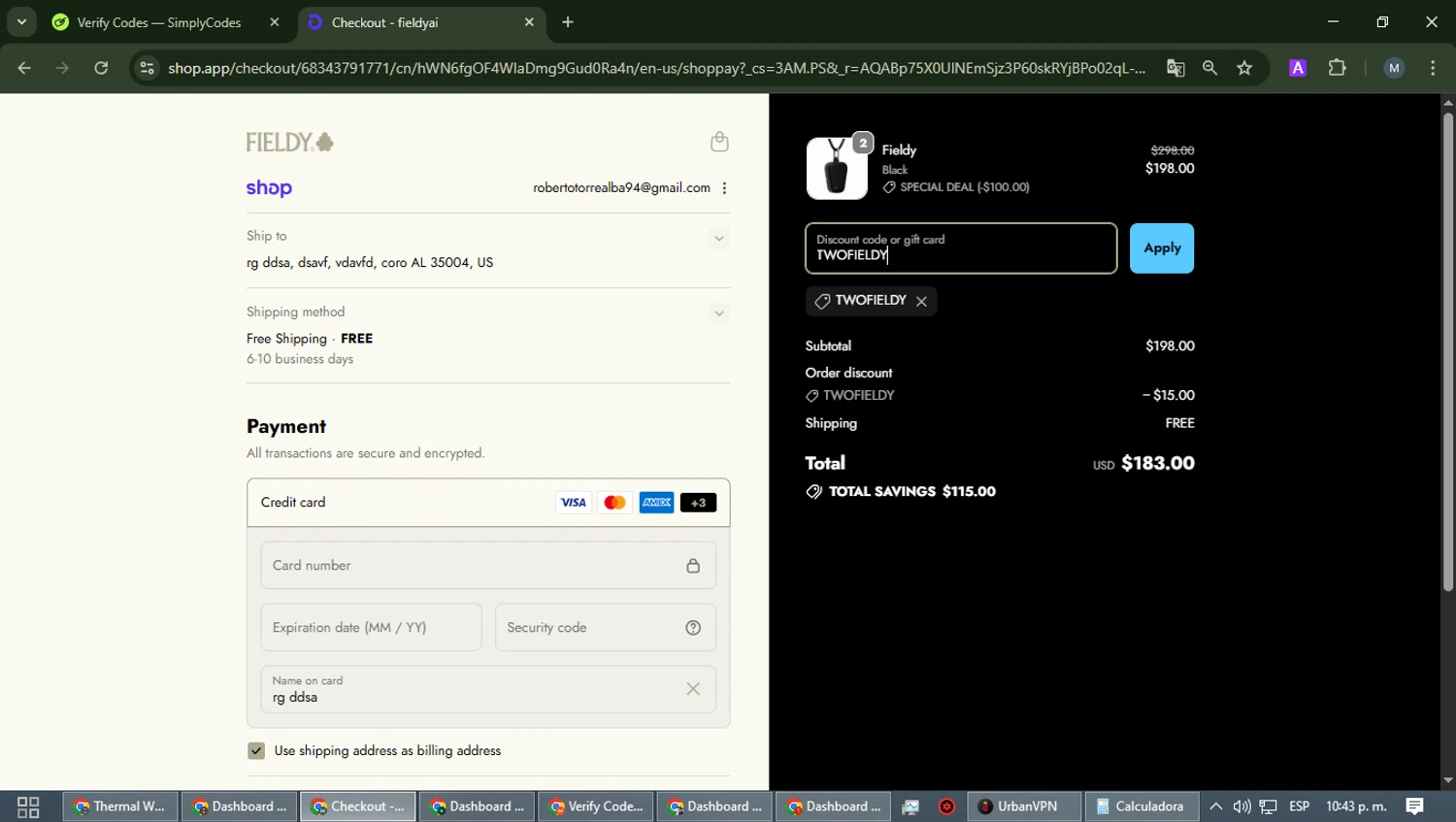
Task: Click the TOTAL SAVINGS $115.00 text
Action: coord(912,492)
